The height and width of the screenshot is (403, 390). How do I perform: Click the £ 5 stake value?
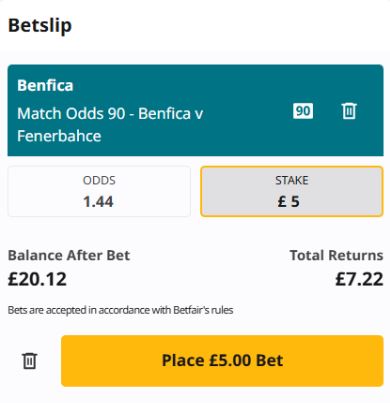[289, 201]
